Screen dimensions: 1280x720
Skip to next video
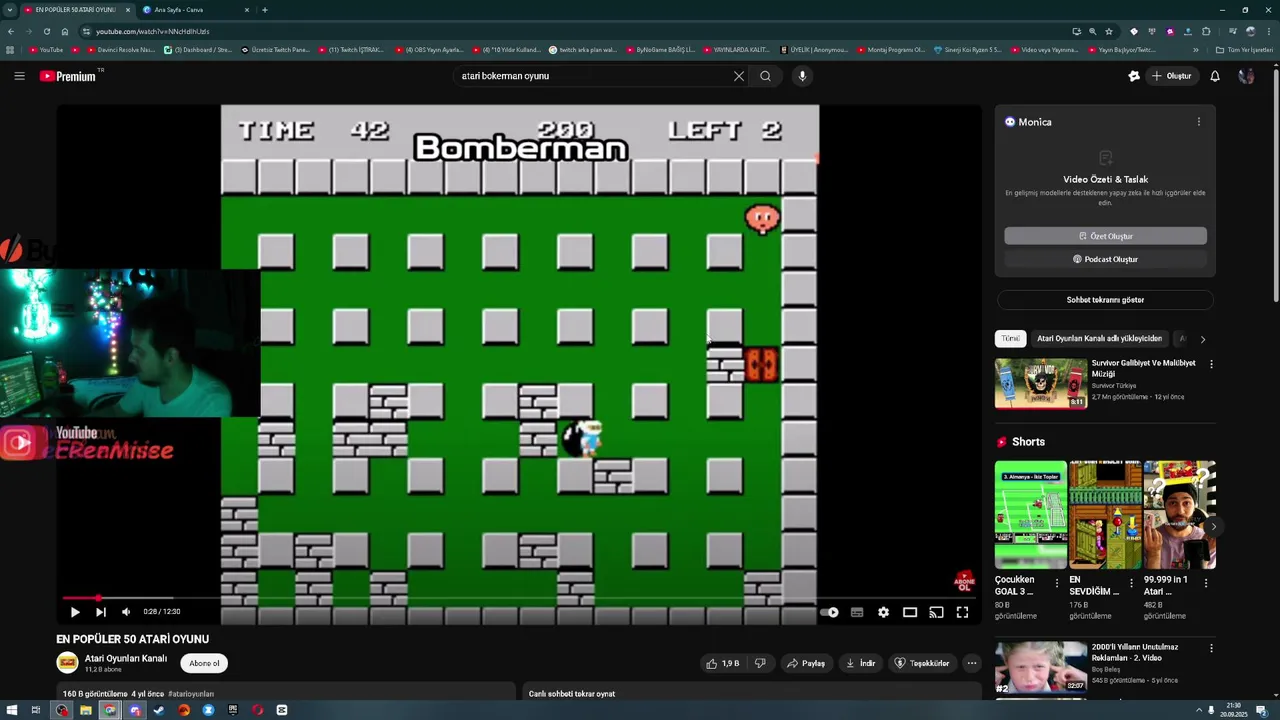click(x=100, y=612)
